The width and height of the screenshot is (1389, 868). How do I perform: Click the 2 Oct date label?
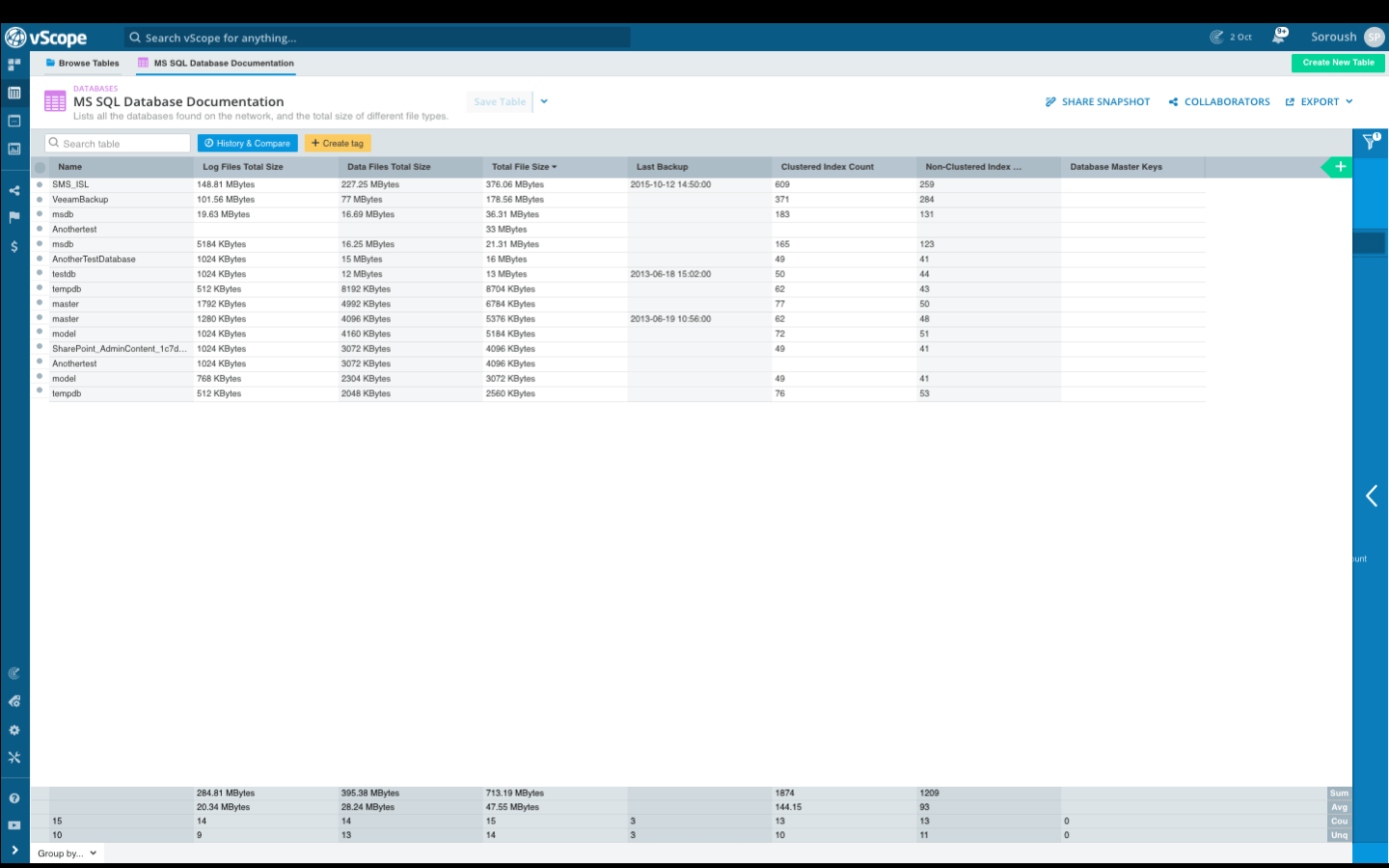(x=1240, y=37)
